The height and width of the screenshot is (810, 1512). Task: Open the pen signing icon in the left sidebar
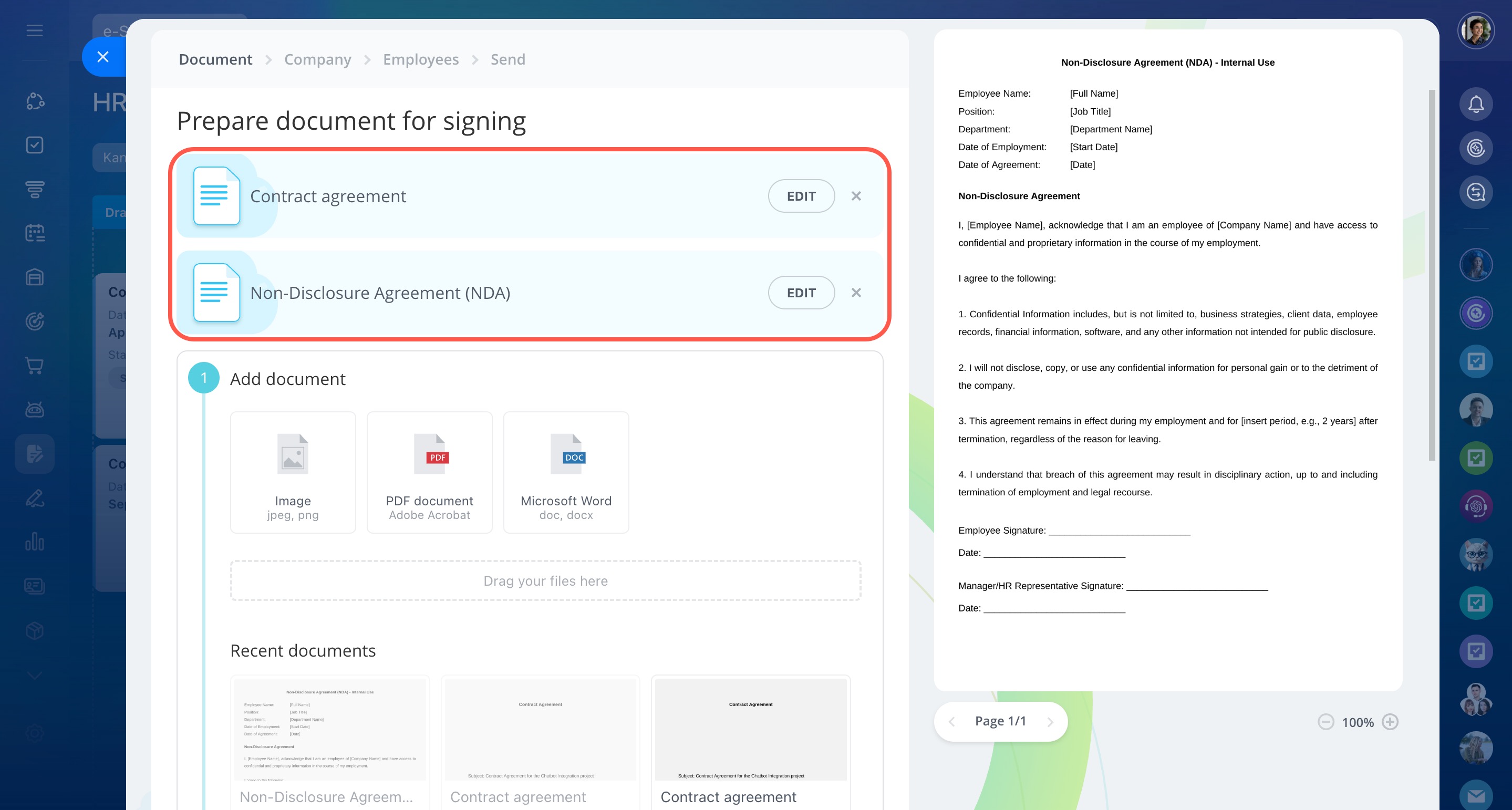(x=35, y=498)
